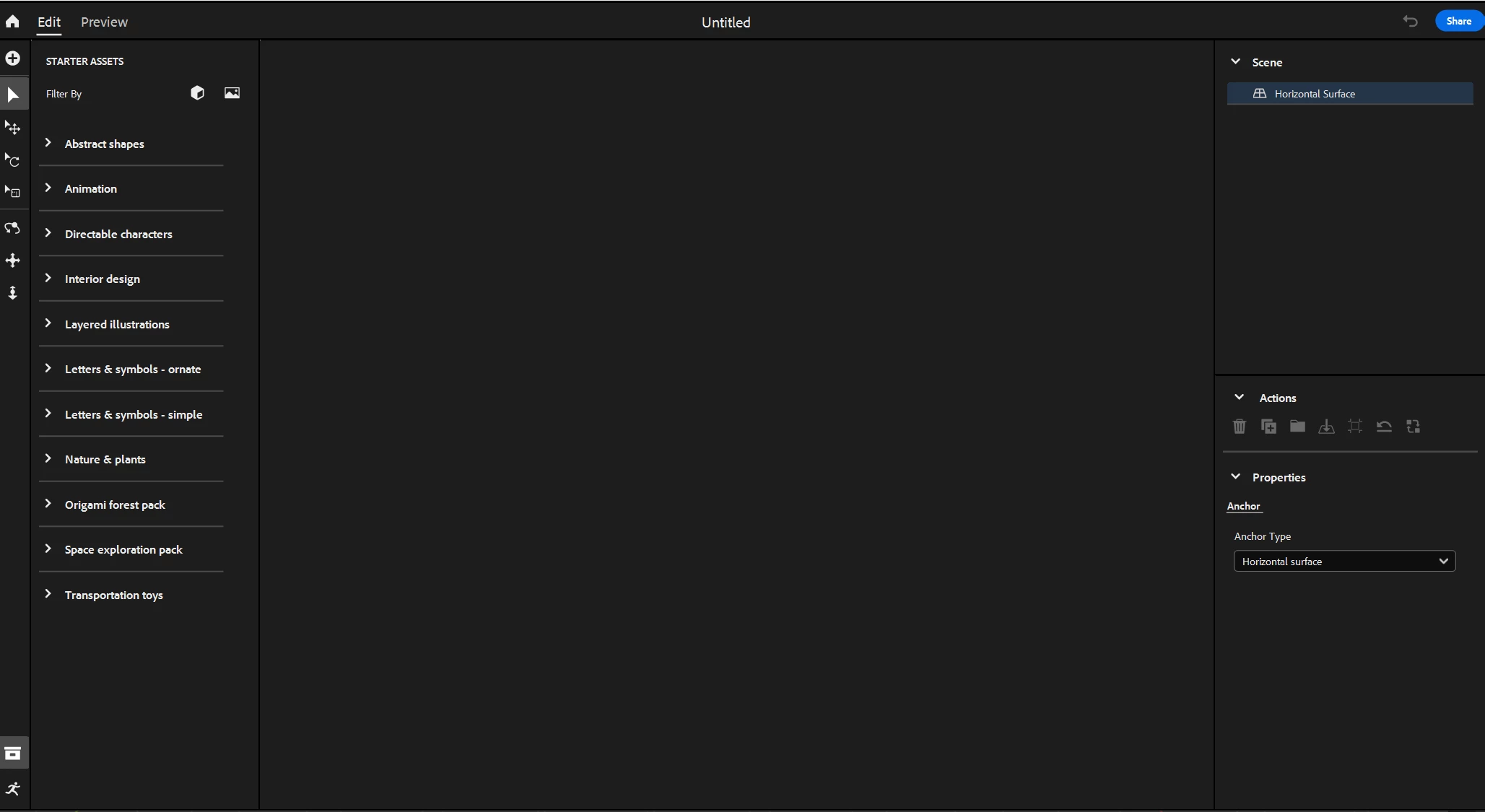Switch to the Preview tab
This screenshot has width=1485, height=812.
104,22
